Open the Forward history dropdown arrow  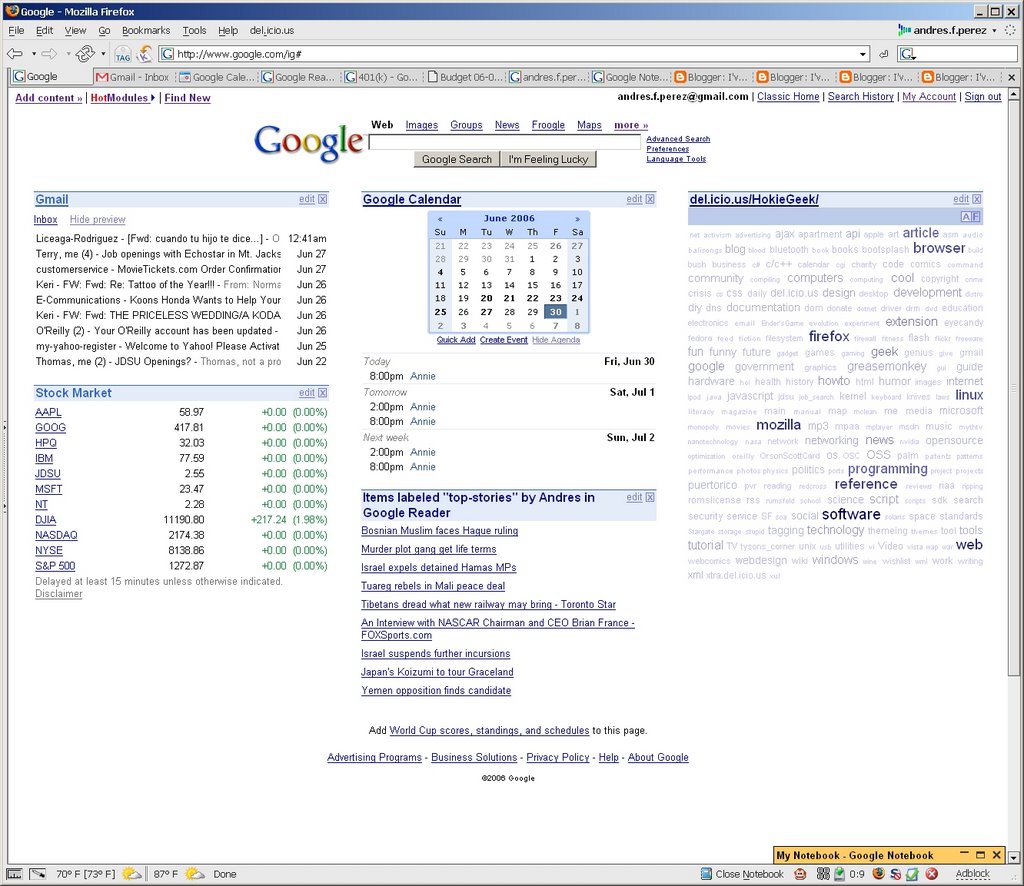(67, 54)
